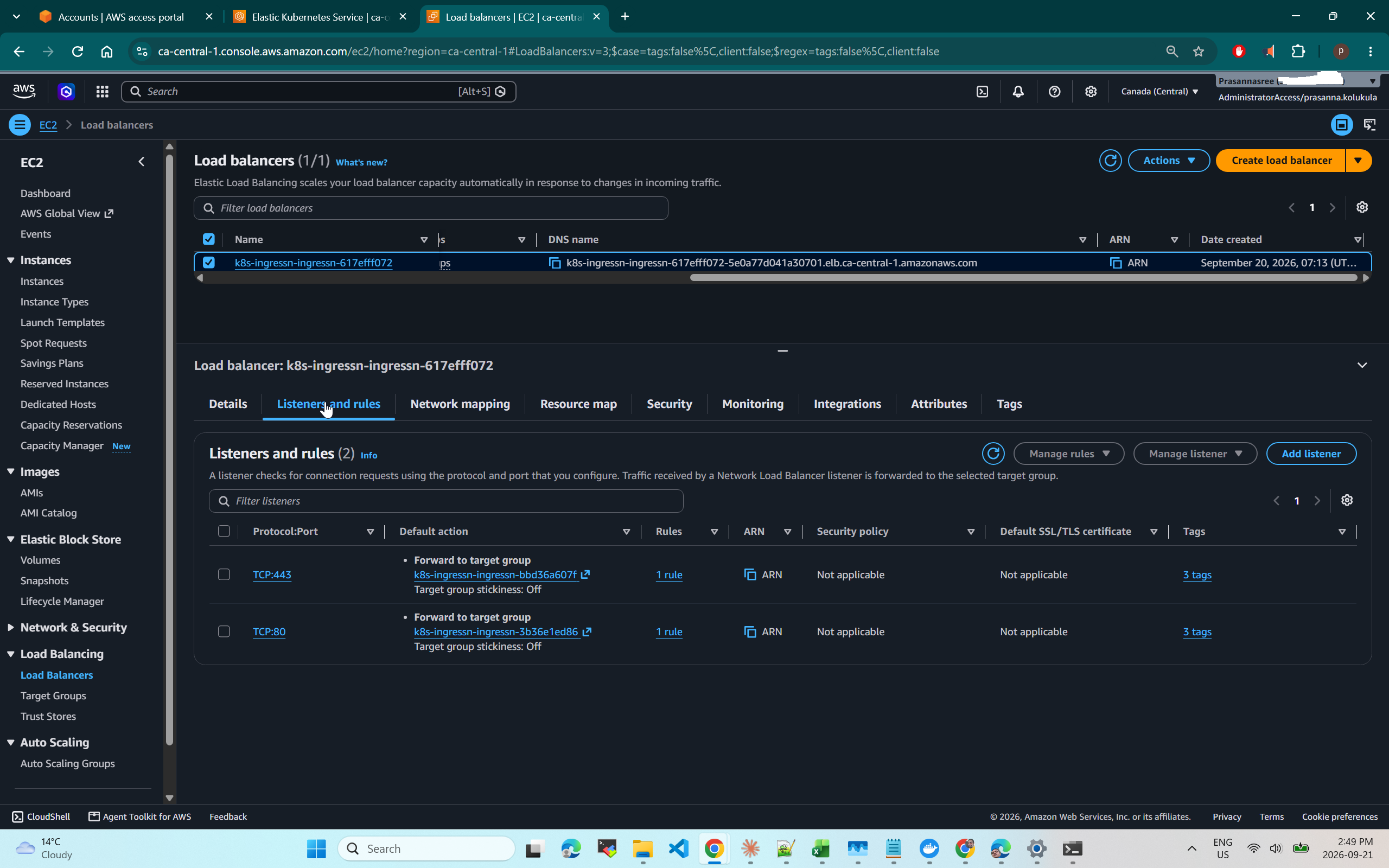Viewport: 1389px width, 868px height.
Task: Open the notifications bell
Action: [x=1018, y=91]
